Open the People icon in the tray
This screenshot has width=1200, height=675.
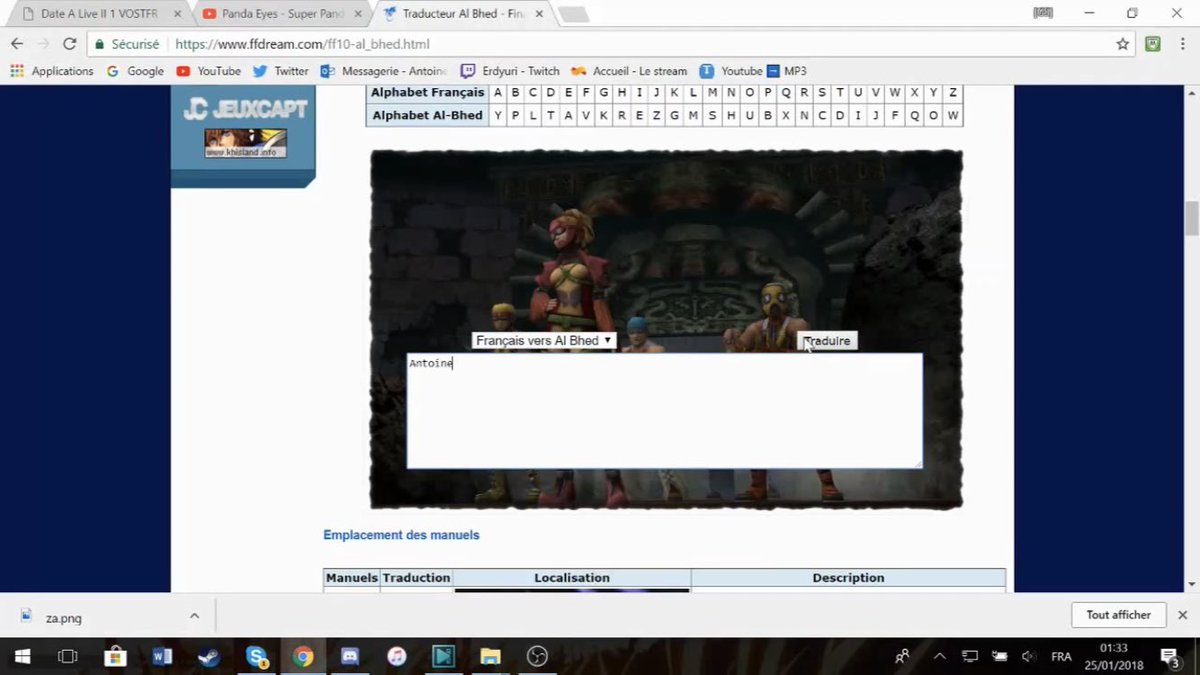coord(902,656)
